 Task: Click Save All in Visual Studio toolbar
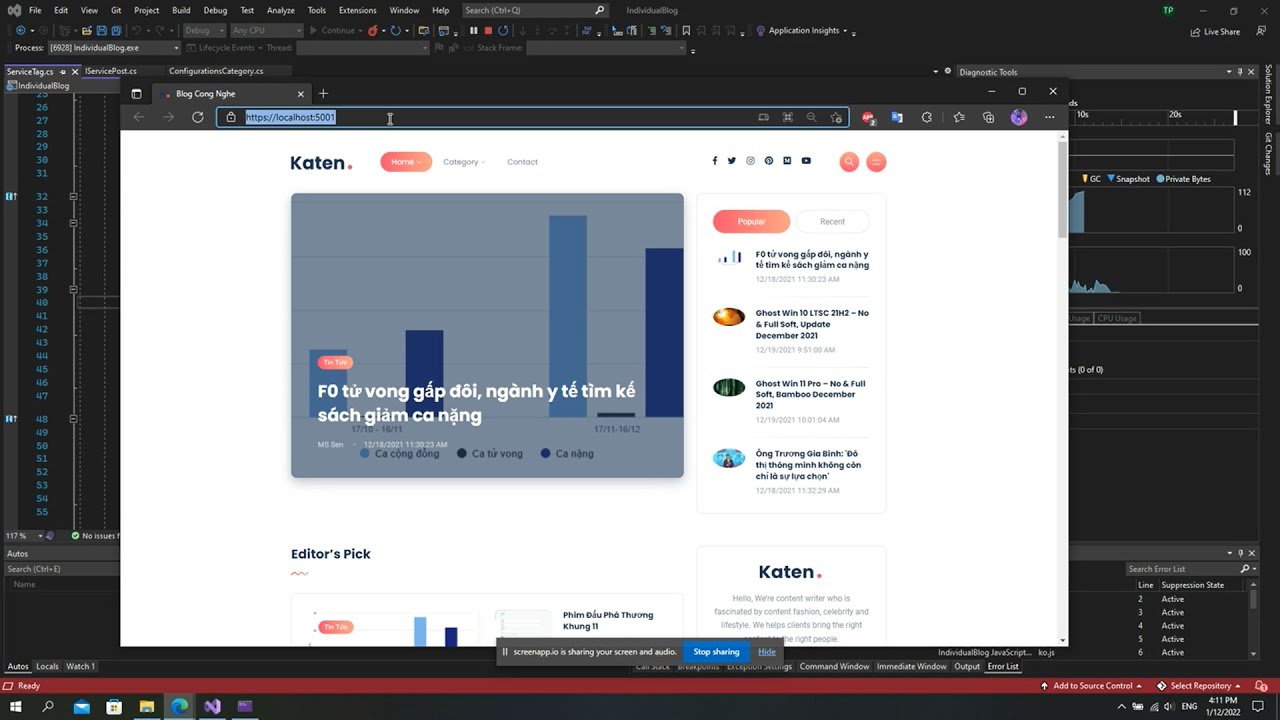click(117, 31)
